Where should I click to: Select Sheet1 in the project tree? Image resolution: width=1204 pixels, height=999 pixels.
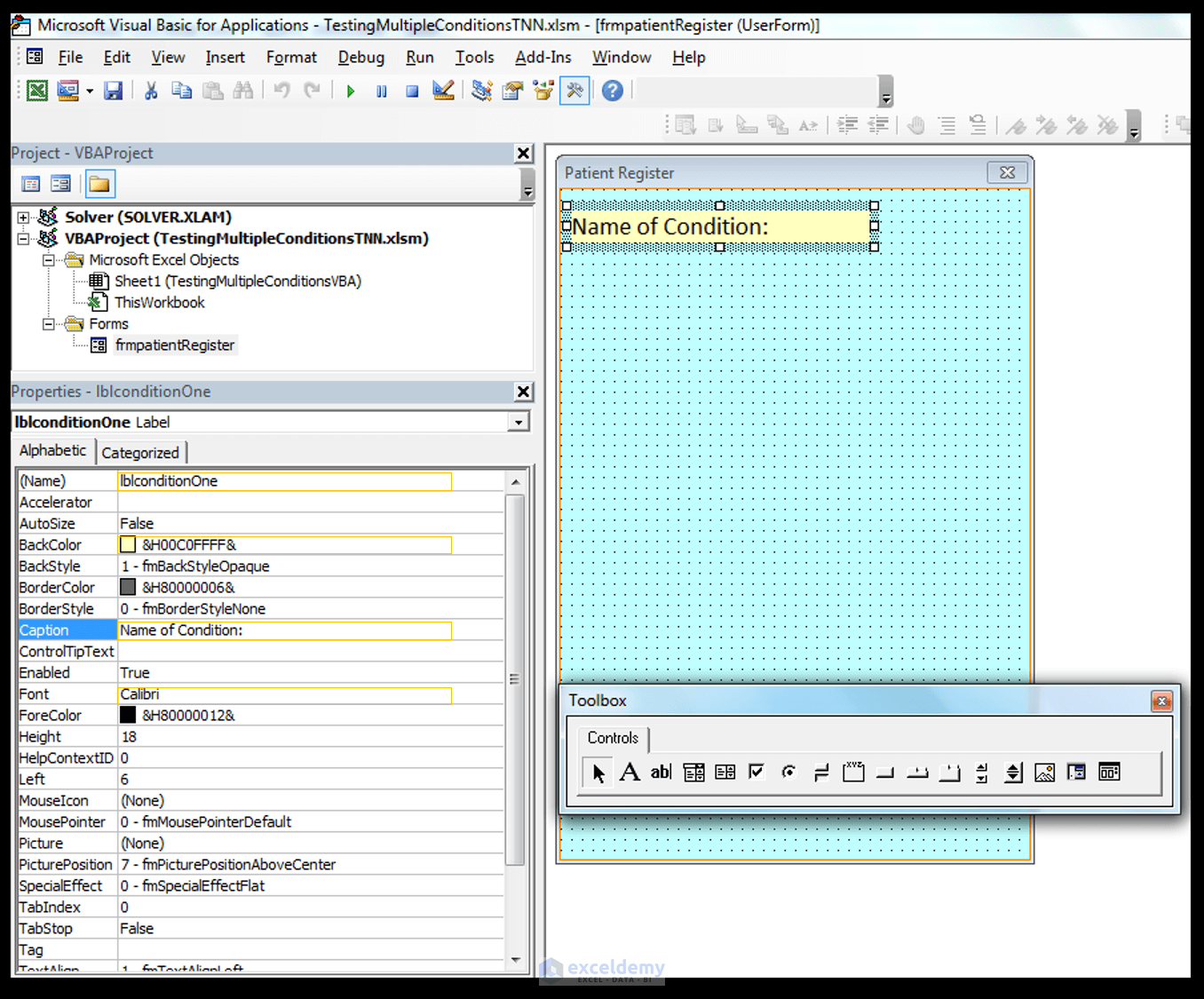(x=237, y=281)
